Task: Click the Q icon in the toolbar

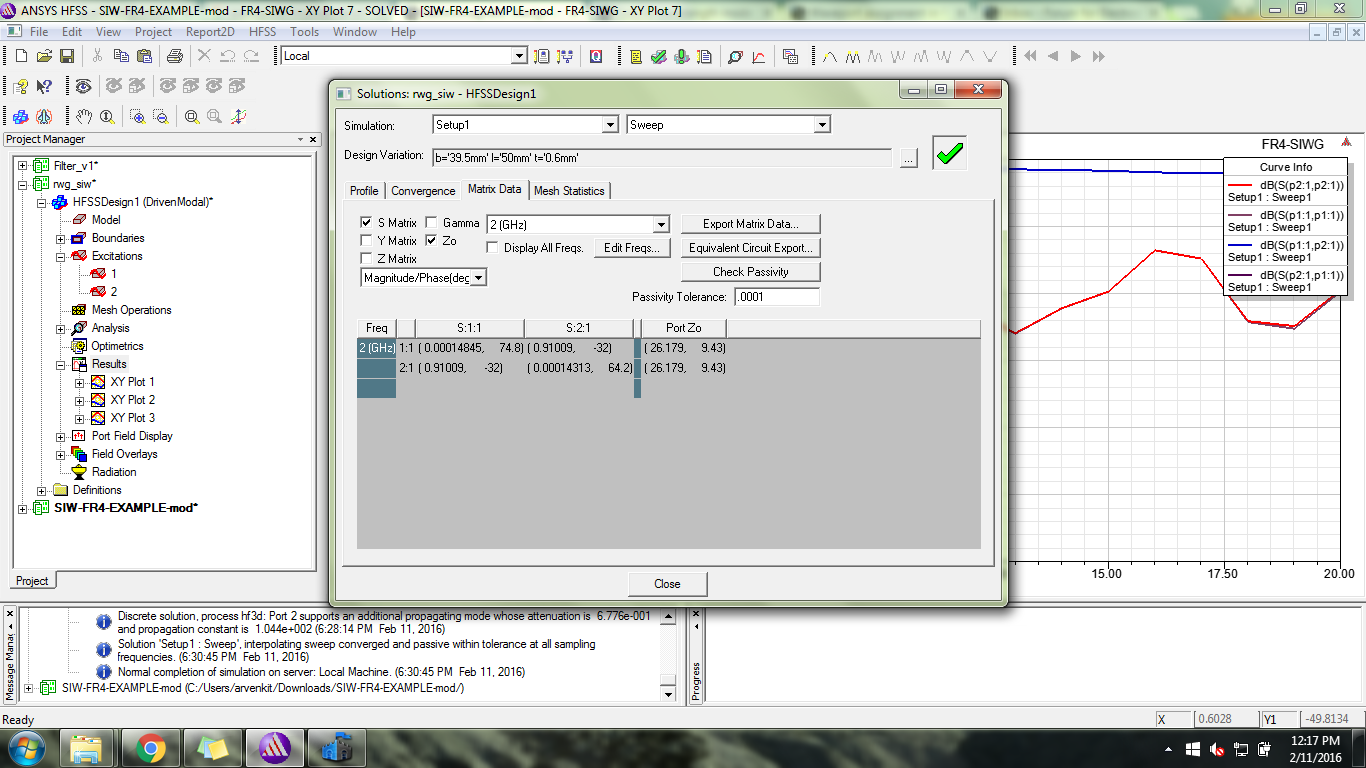Action: [596, 57]
